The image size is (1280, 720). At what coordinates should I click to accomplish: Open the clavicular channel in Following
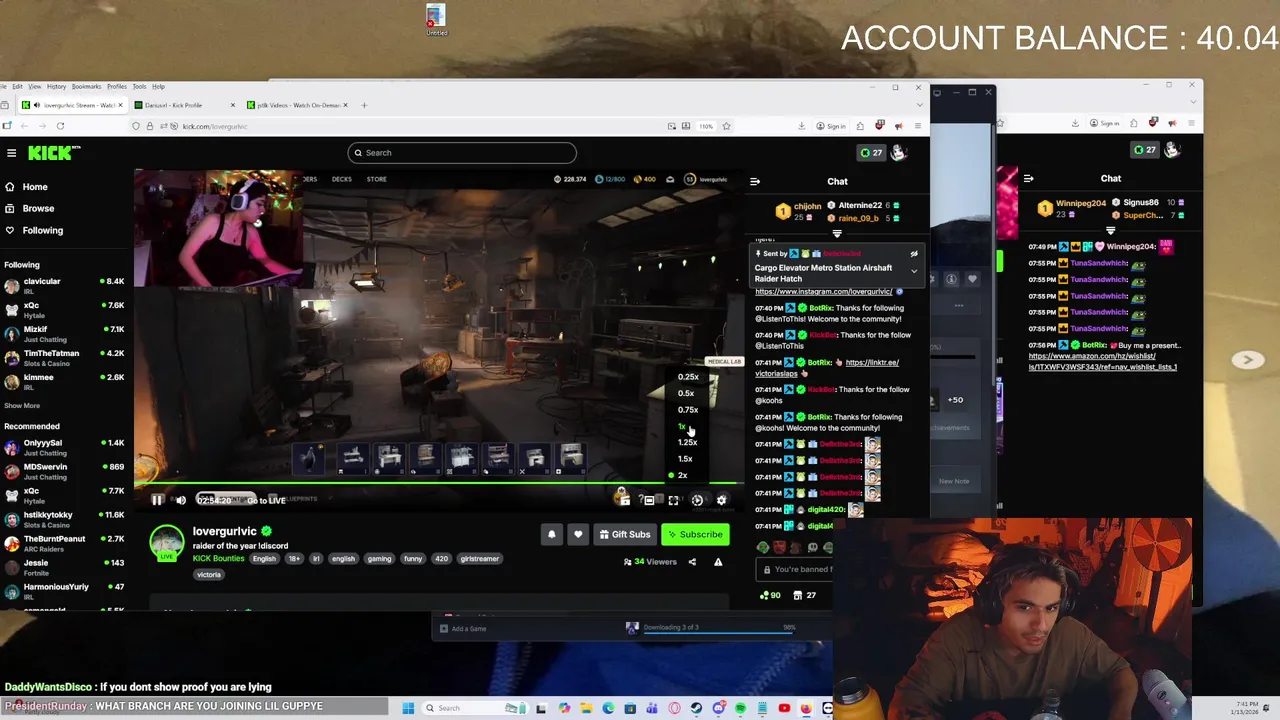tap(64, 285)
